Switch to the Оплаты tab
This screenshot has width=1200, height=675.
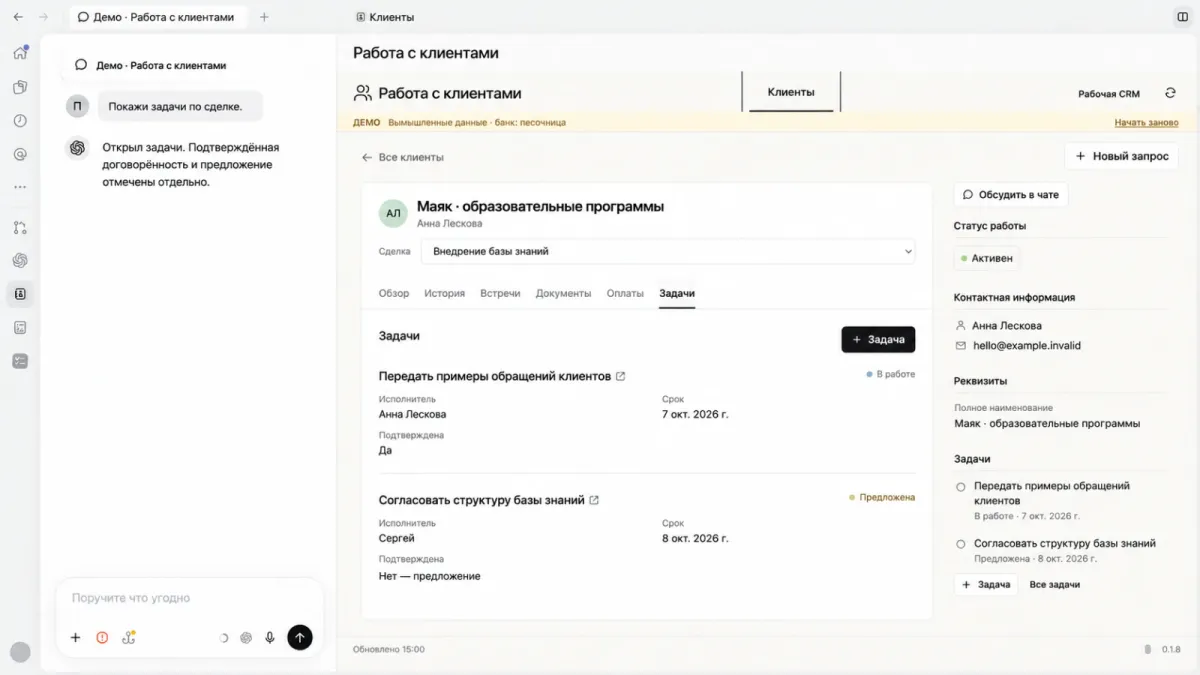coord(625,293)
